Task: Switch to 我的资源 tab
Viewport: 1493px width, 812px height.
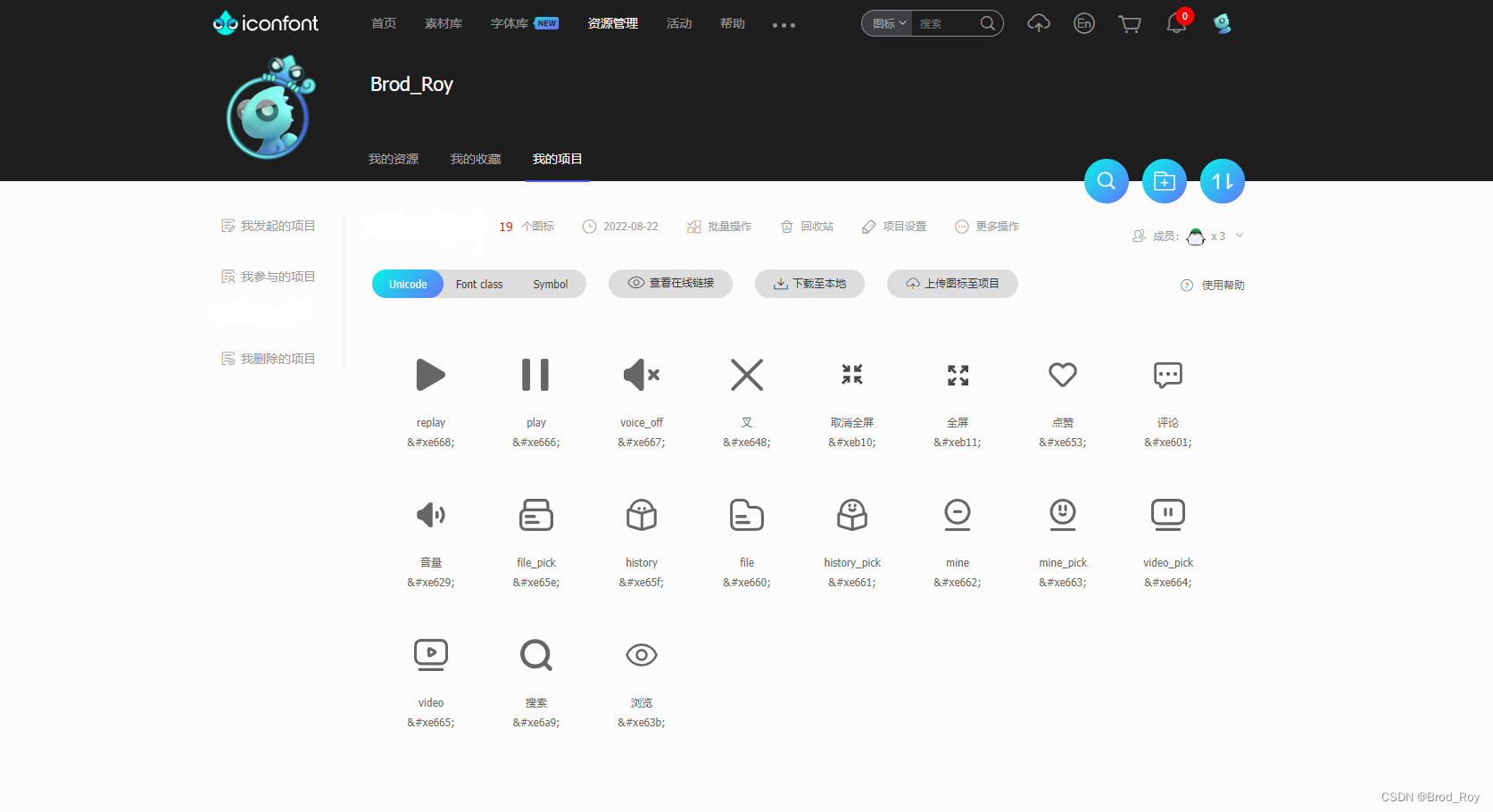Action: [394, 159]
